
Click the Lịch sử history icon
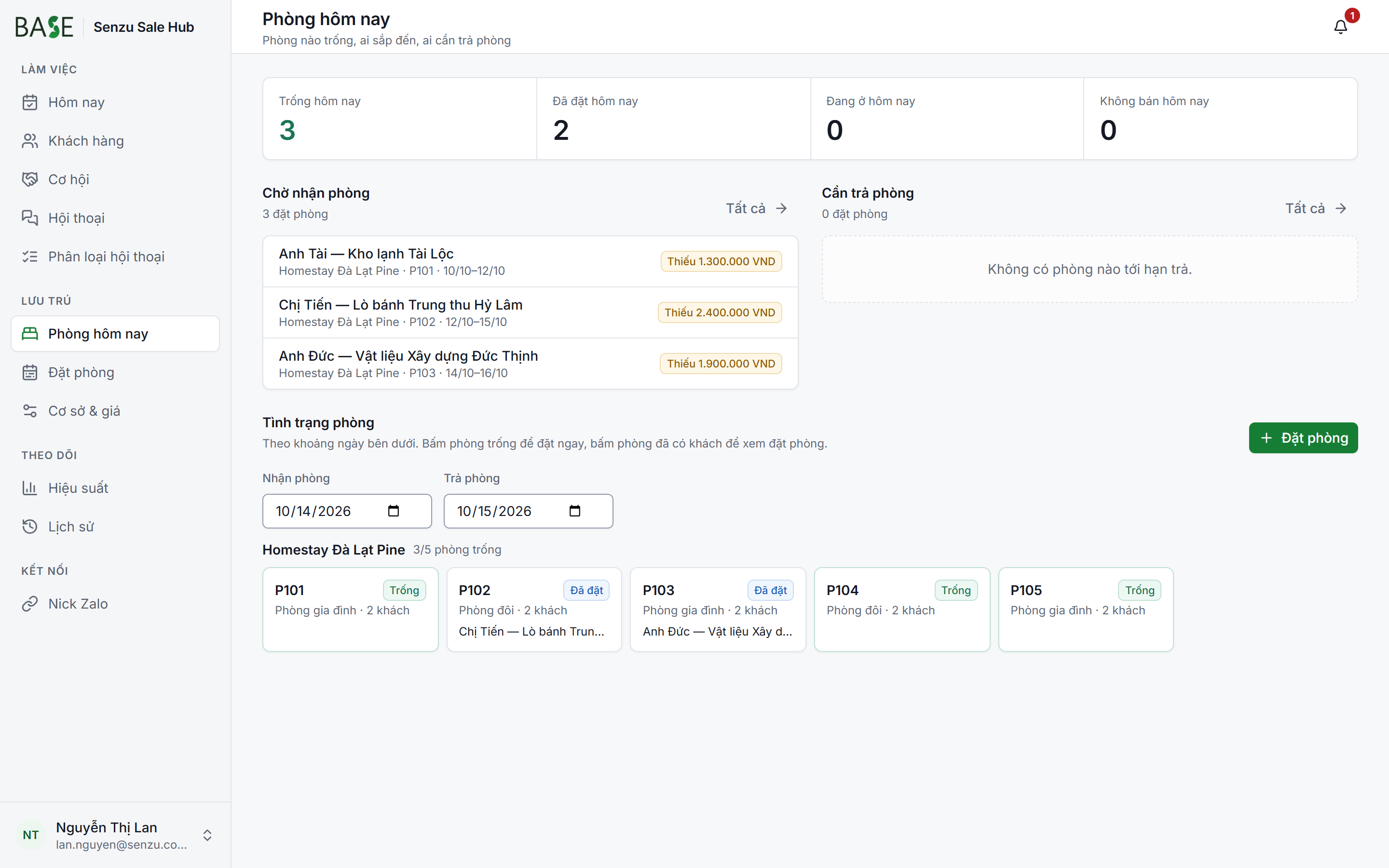coord(30,527)
